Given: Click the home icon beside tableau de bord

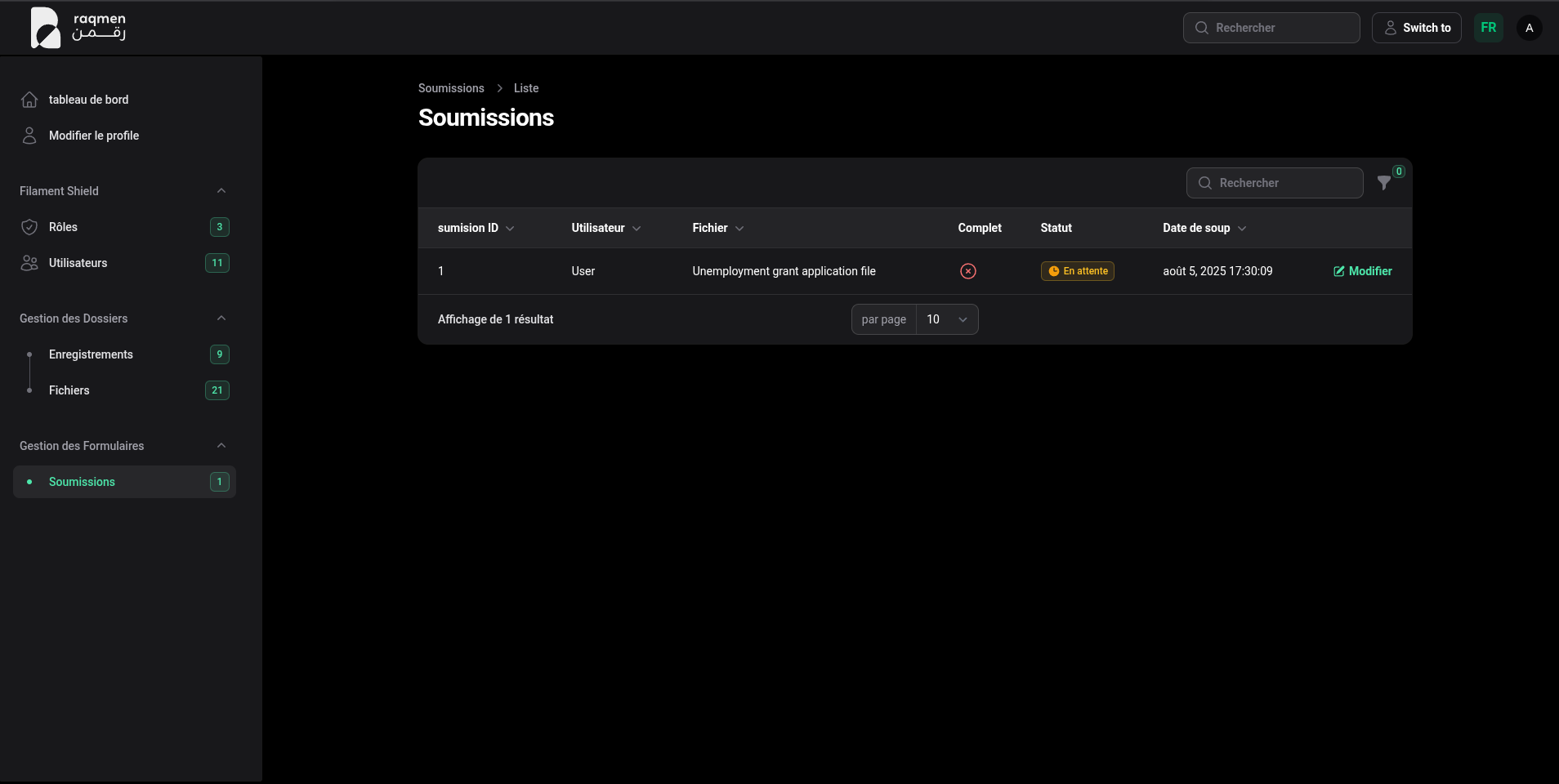Looking at the screenshot, I should tap(29, 100).
